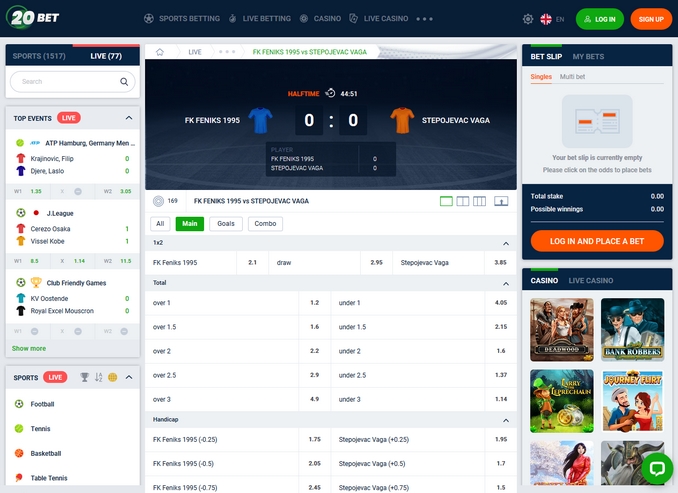Collapse the Handicap market section
678x493 pixels.
(x=505, y=420)
